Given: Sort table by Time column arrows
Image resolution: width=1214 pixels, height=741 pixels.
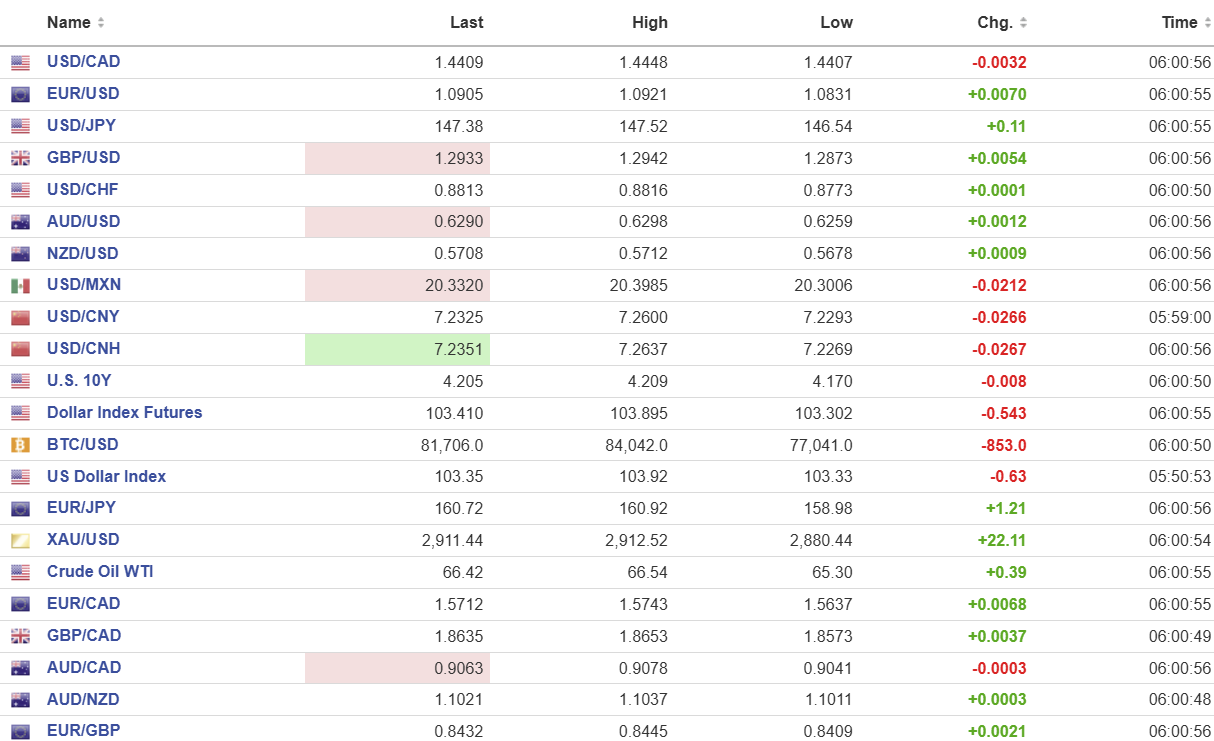Looking at the screenshot, I should coord(1207,23).
